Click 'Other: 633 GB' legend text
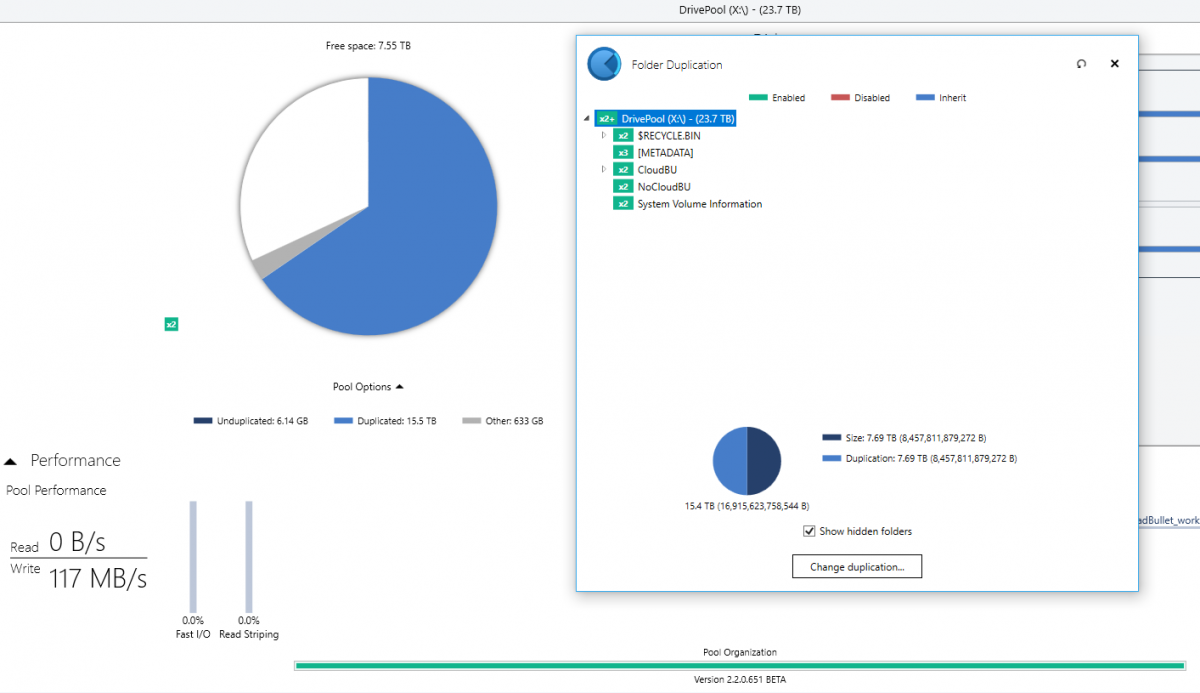Screen dimensions: 1200x693 (514, 421)
